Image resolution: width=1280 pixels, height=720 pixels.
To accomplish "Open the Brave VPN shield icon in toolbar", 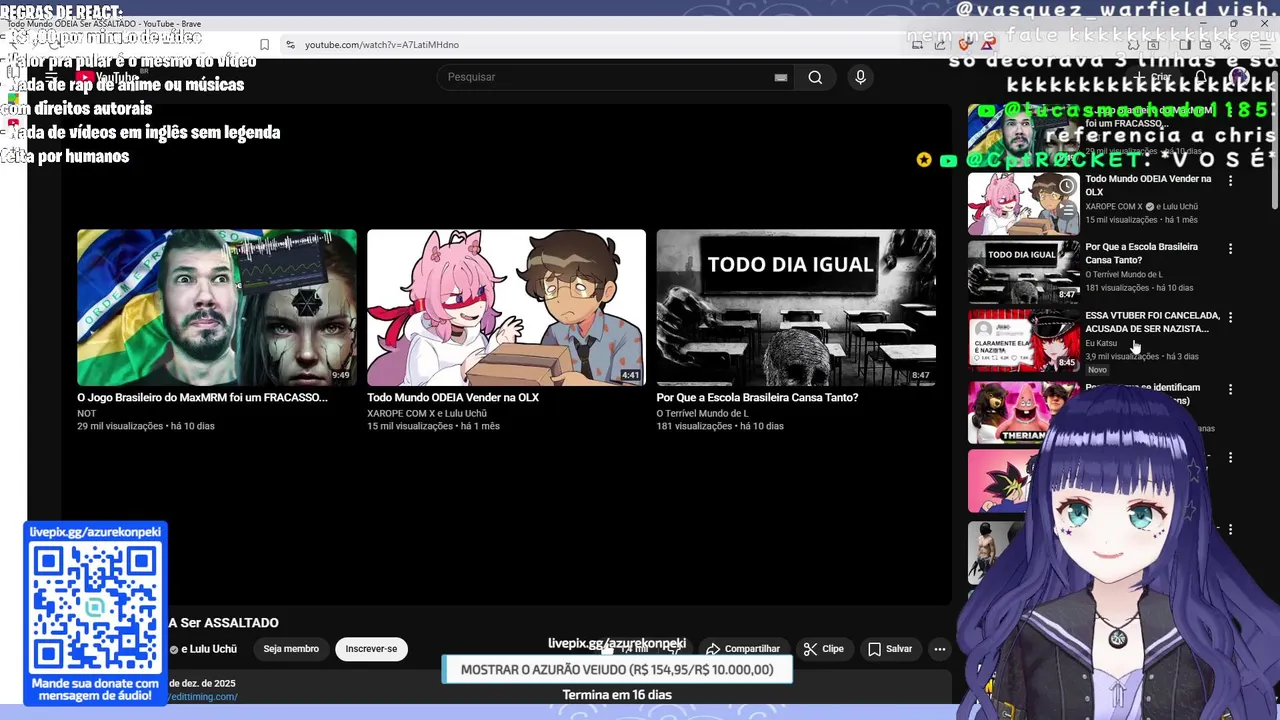I will click(1245, 44).
